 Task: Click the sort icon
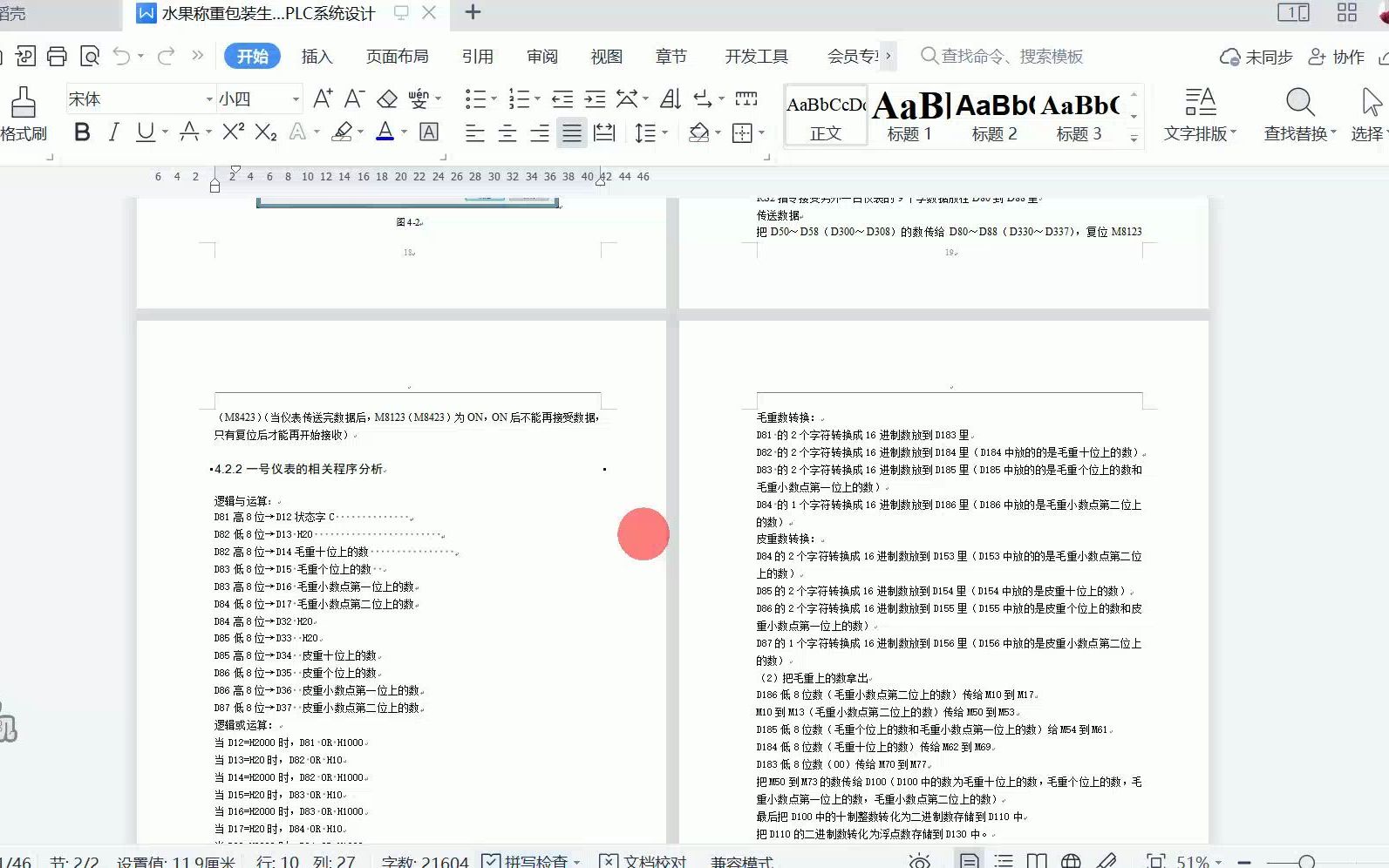[671, 98]
